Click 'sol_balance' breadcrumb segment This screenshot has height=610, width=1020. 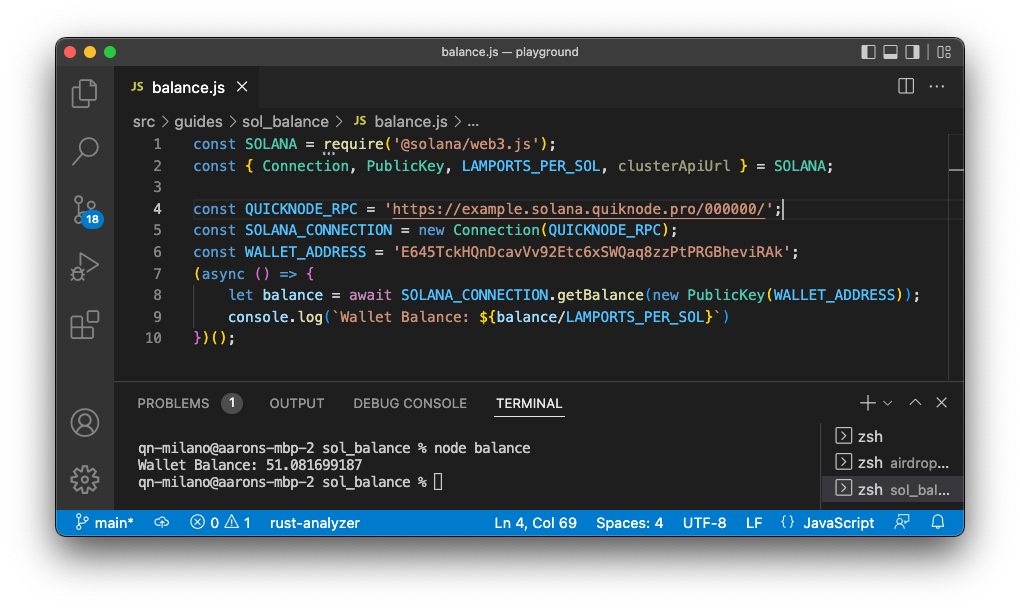285,122
